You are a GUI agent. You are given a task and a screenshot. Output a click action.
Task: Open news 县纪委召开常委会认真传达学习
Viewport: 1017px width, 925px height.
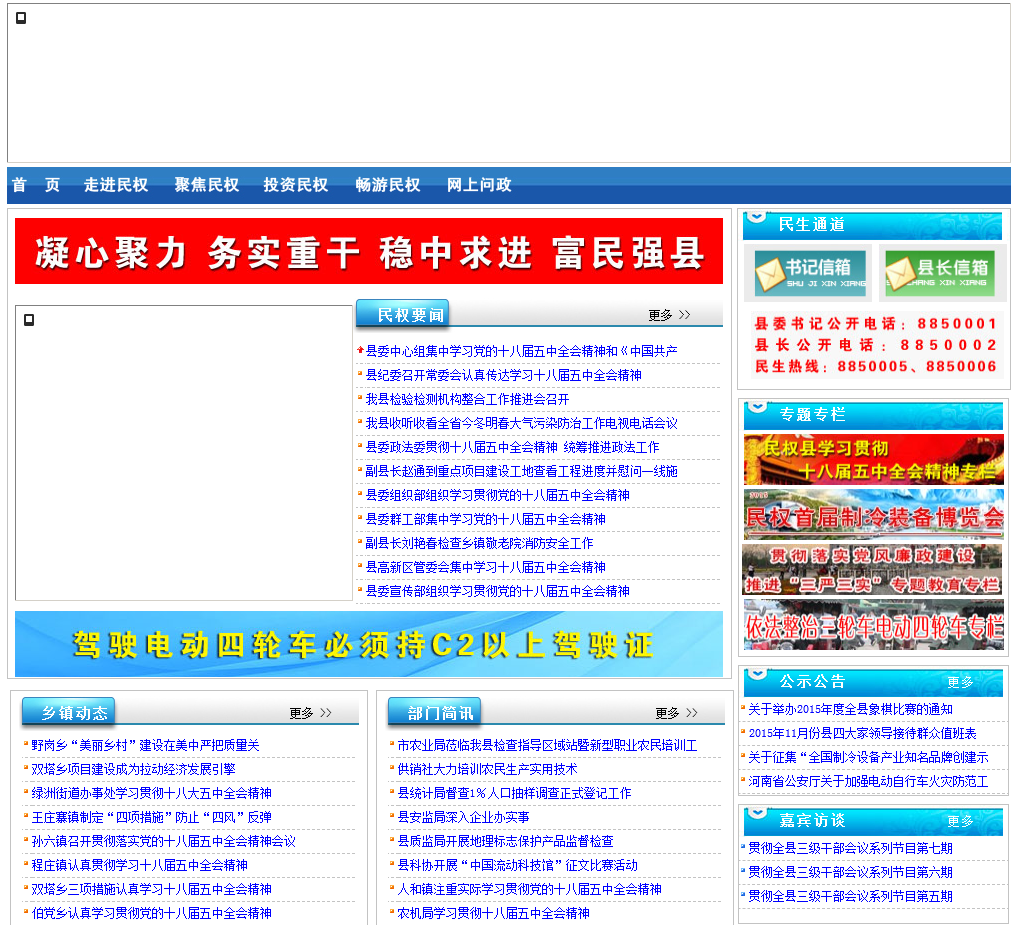pos(504,376)
